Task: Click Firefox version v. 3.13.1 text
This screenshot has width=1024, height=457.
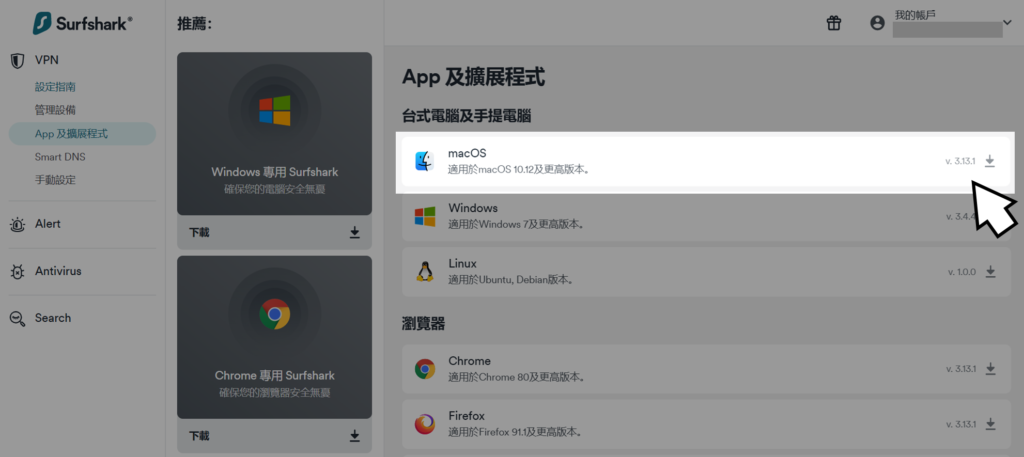Action: (961, 424)
